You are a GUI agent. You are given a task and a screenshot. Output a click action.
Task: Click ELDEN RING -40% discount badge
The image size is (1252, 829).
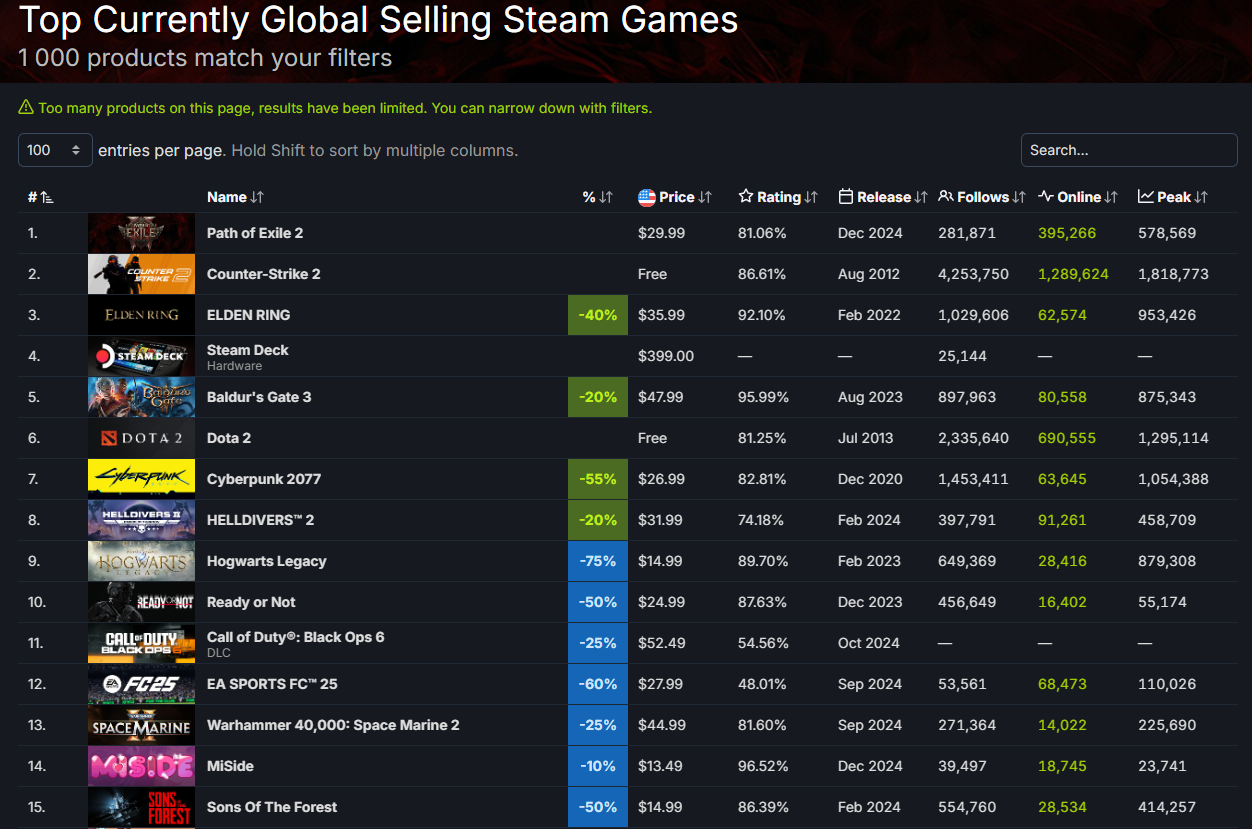click(x=598, y=315)
